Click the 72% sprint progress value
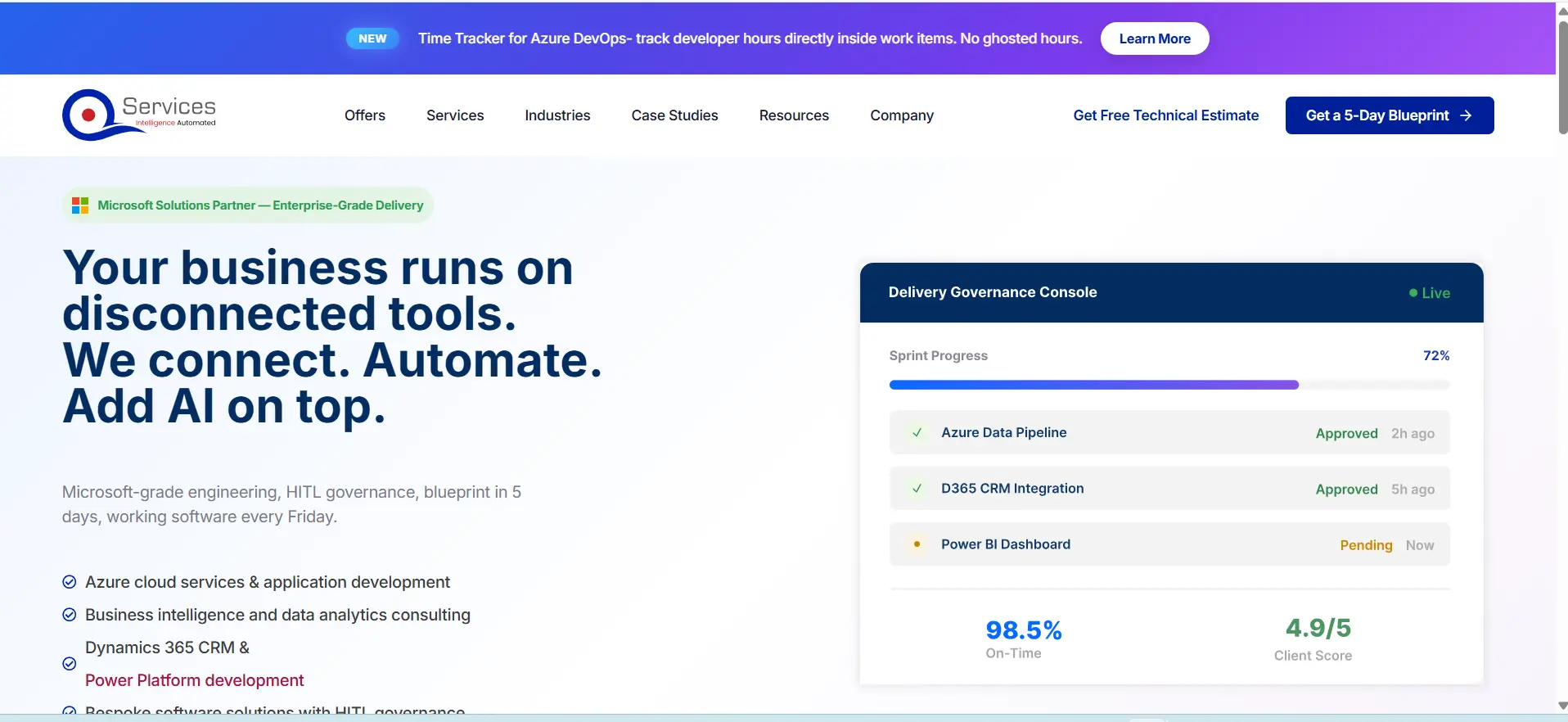Viewport: 1568px width, 722px height. (x=1436, y=355)
